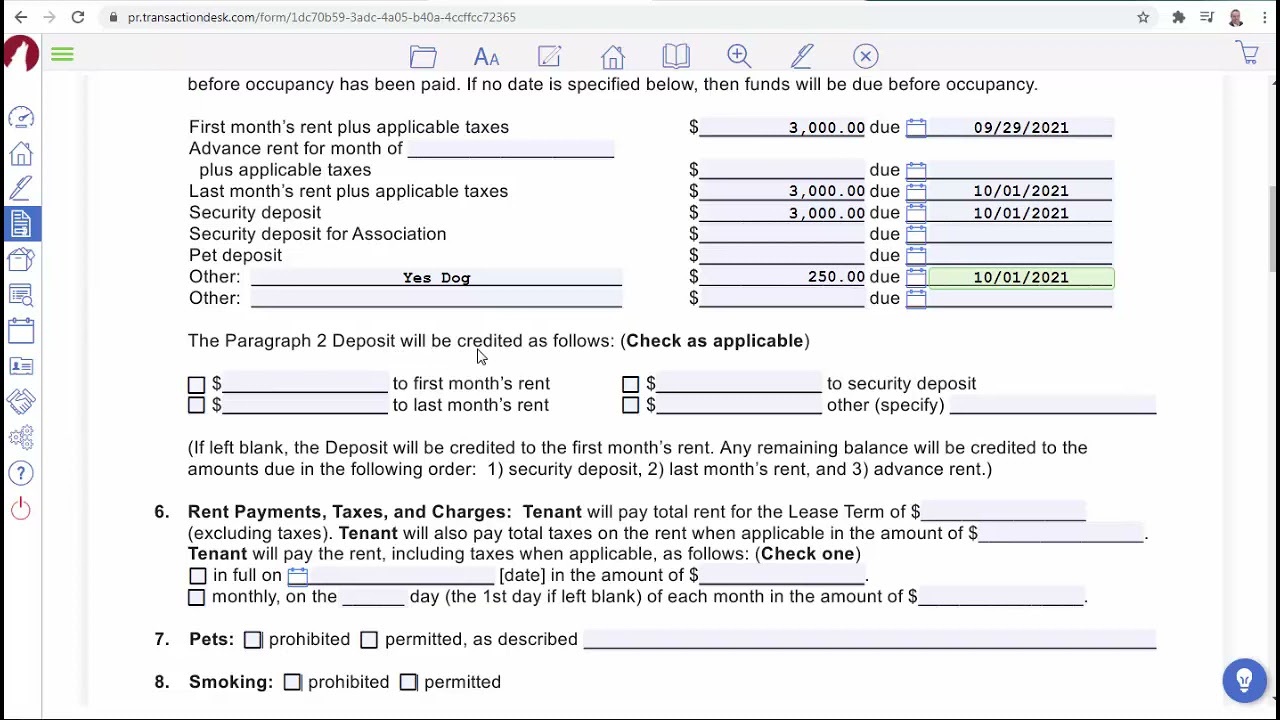Open date picker for second Other row

(x=916, y=298)
